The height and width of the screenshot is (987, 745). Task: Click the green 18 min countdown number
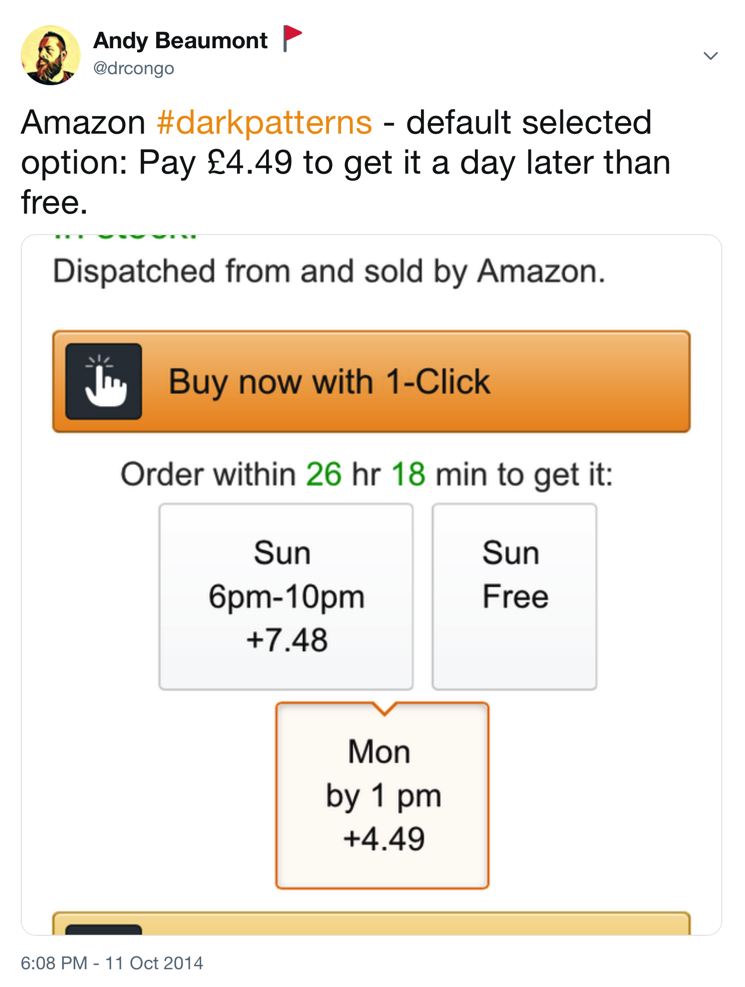[x=408, y=474]
